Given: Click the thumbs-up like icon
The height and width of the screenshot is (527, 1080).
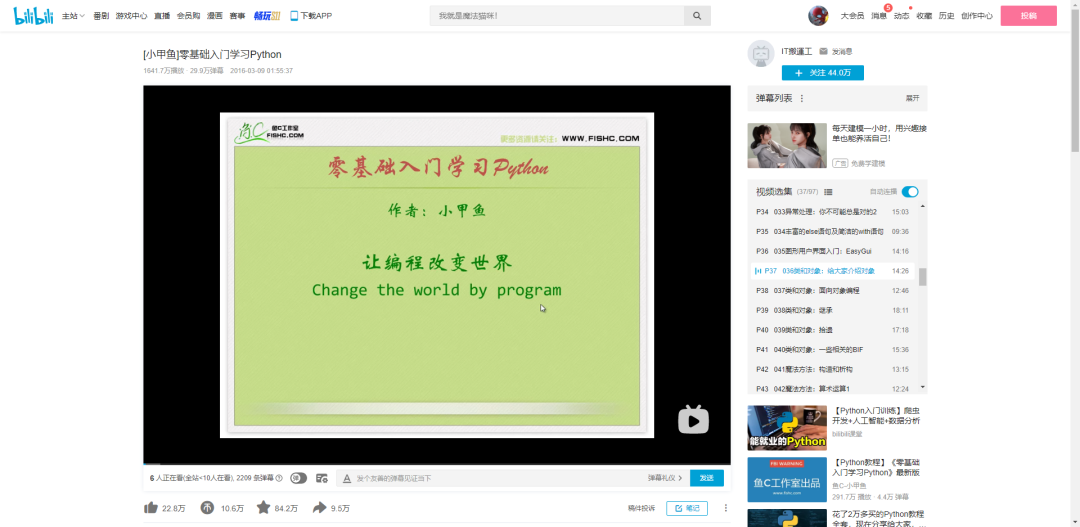Looking at the screenshot, I should pos(151,508).
